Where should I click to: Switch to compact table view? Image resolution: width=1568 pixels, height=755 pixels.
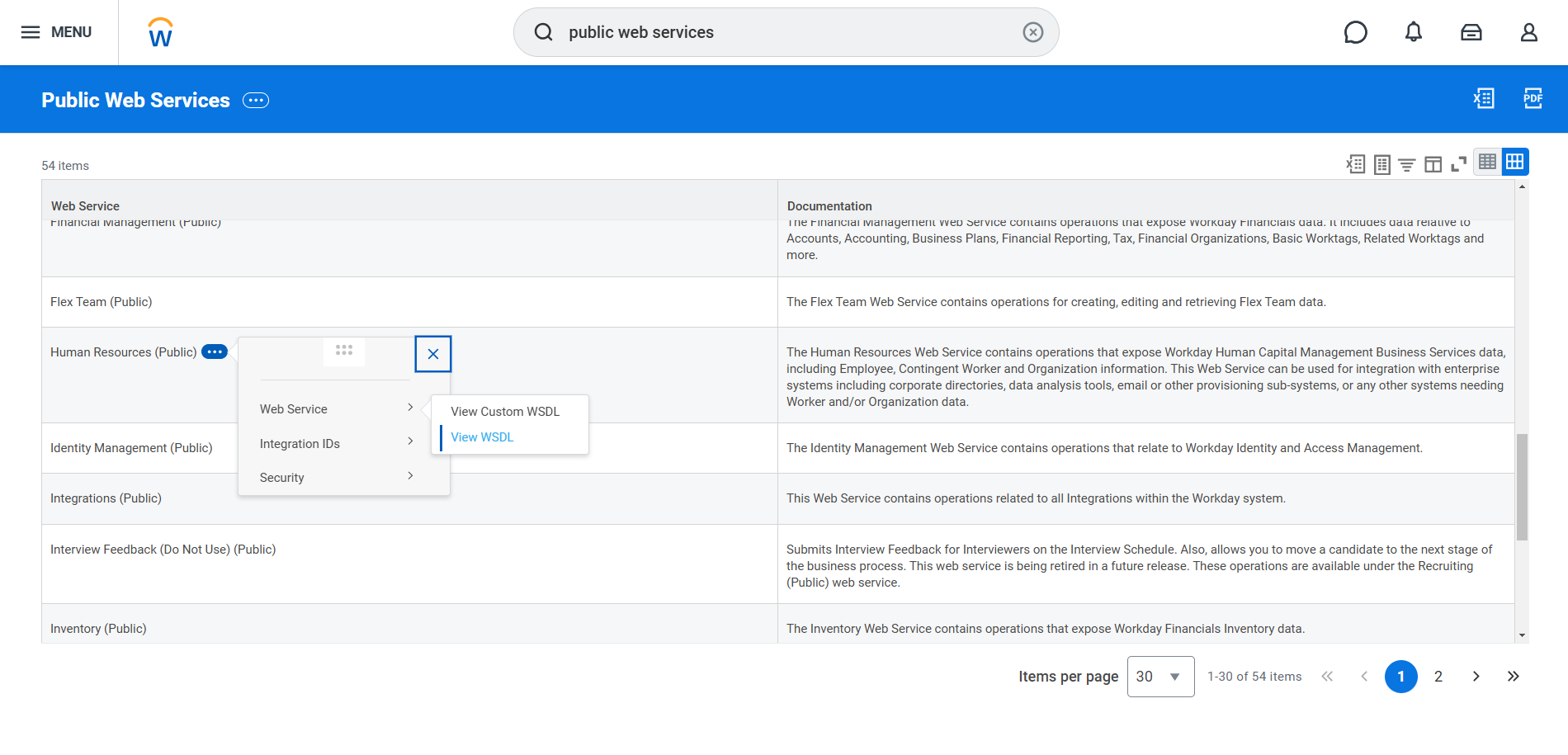coord(1487,162)
